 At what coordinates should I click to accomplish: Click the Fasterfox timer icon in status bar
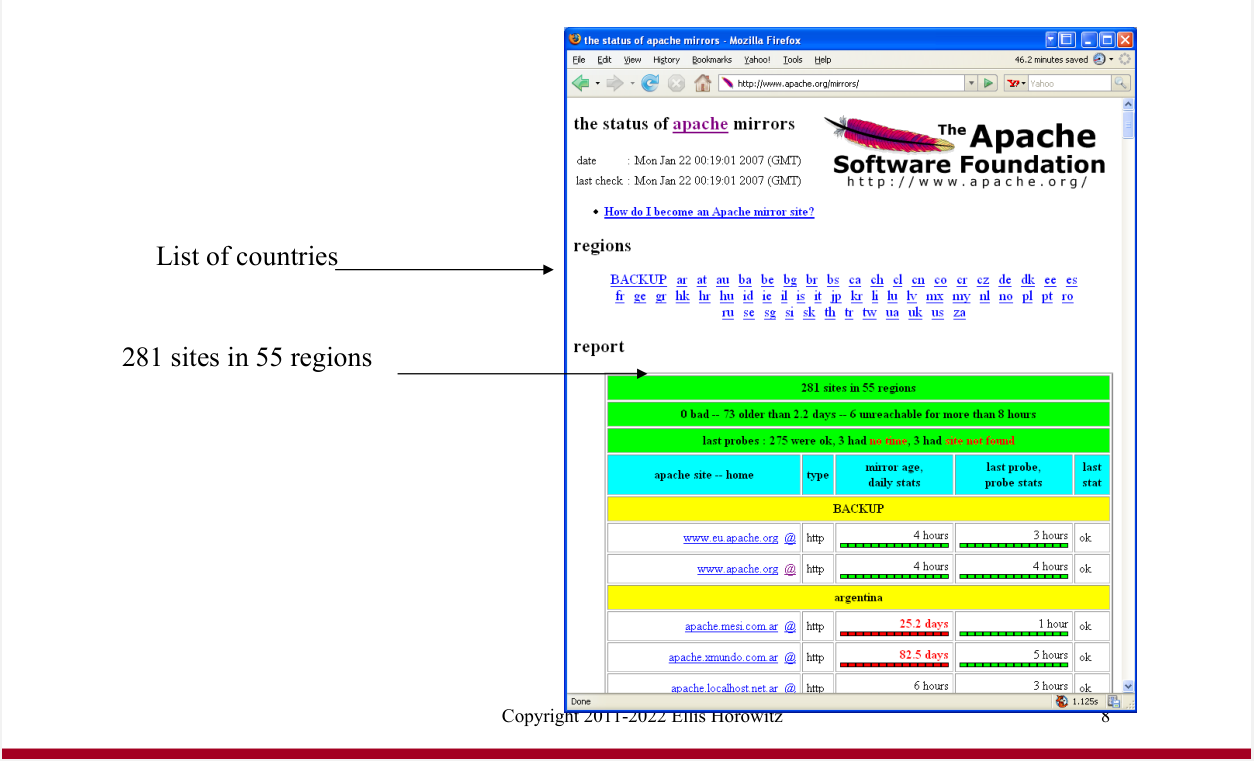pos(1061,701)
